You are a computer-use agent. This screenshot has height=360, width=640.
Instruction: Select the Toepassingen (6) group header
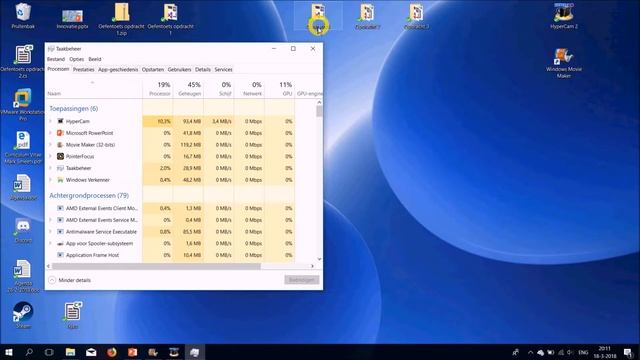point(73,109)
